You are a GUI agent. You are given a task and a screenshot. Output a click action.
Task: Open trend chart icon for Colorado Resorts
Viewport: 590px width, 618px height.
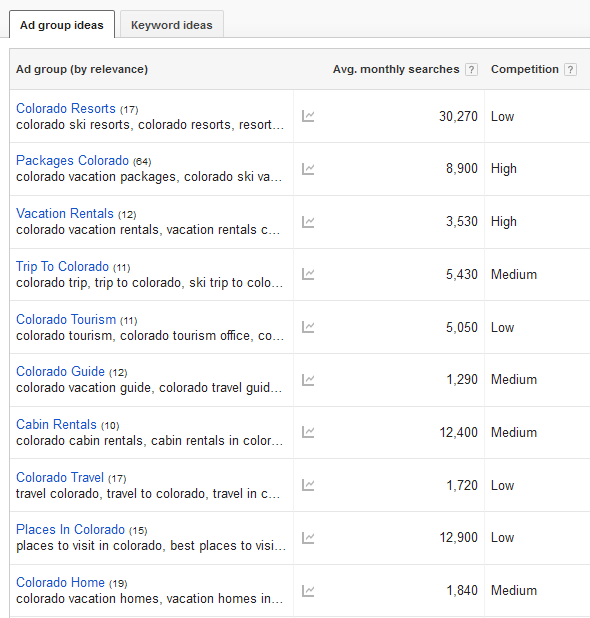308,116
